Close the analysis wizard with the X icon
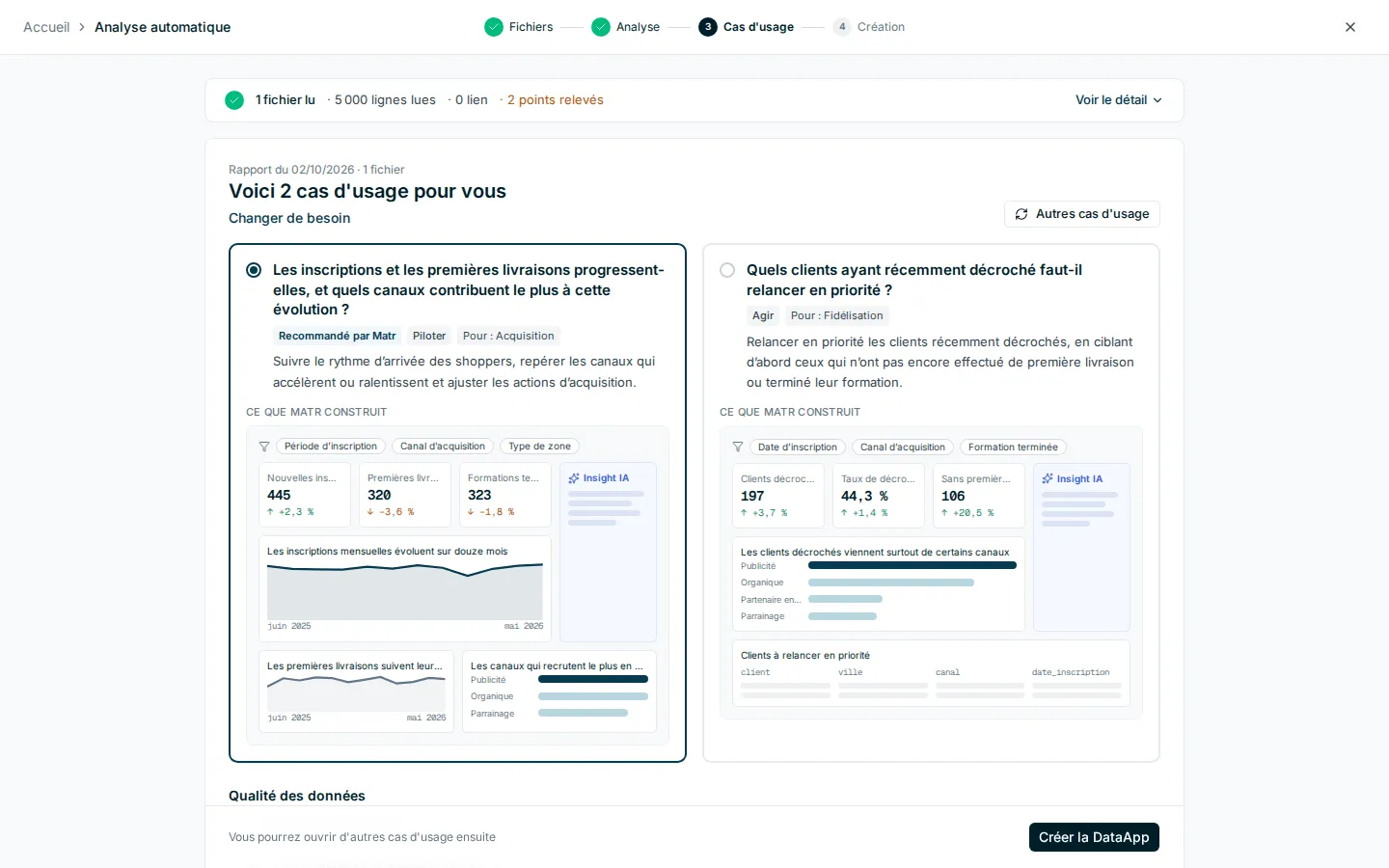The width and height of the screenshot is (1389, 868). tap(1350, 27)
